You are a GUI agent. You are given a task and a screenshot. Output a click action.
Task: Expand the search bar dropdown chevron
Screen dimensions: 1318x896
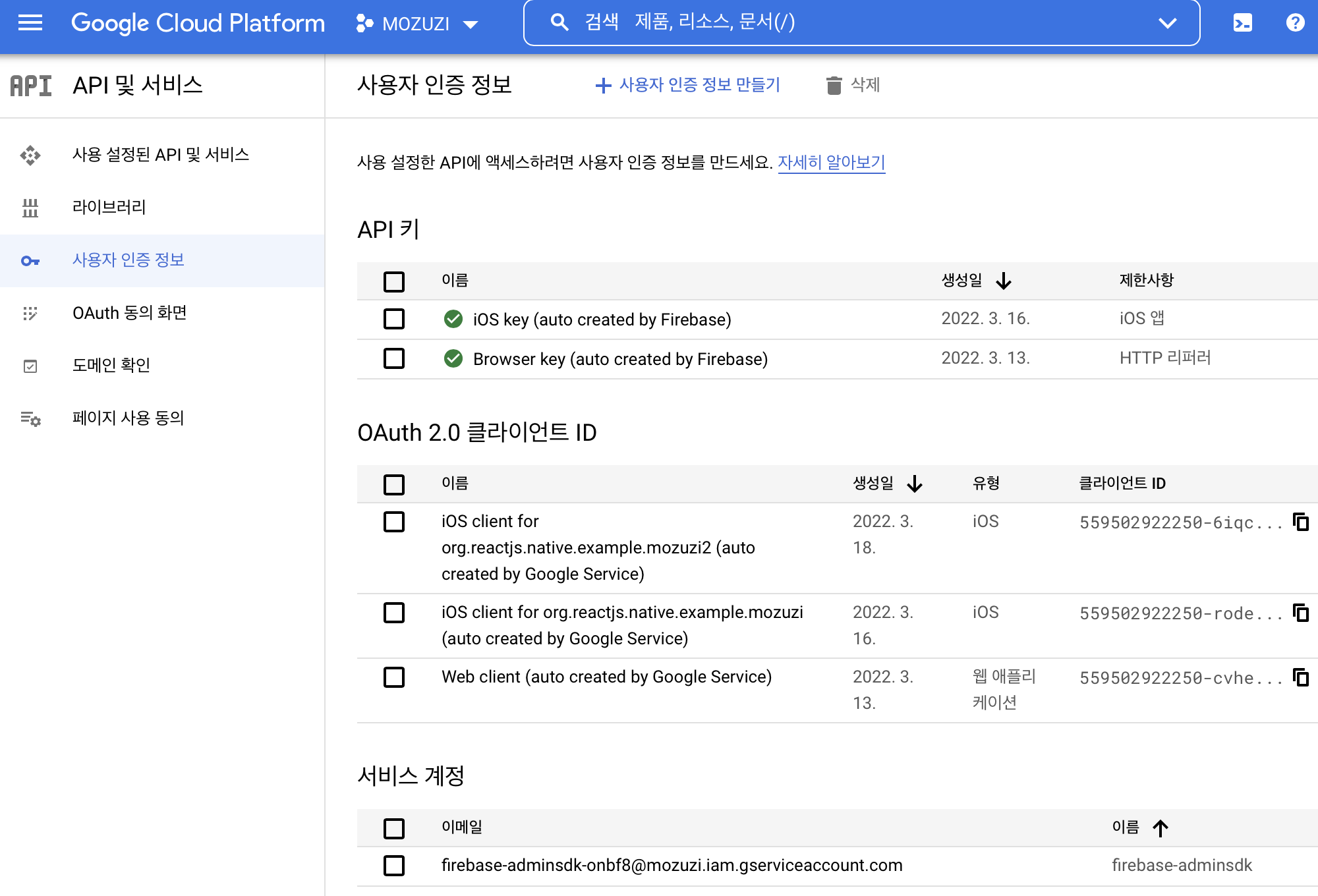pyautogui.click(x=1167, y=24)
